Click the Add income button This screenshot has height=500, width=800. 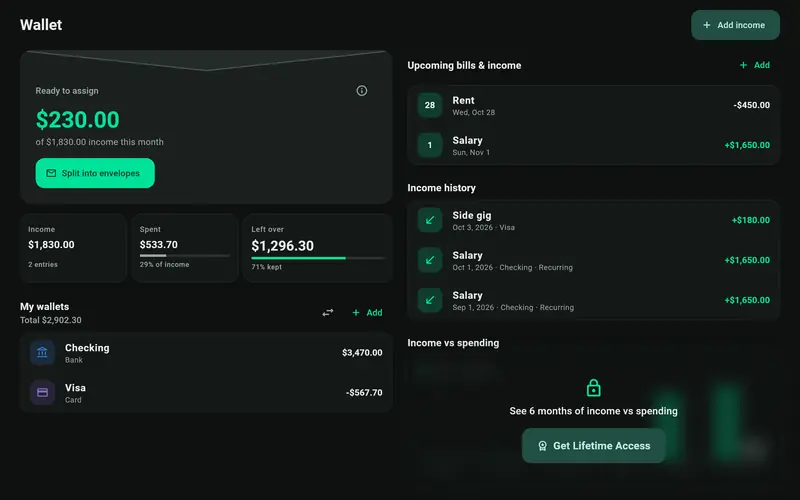[735, 25]
